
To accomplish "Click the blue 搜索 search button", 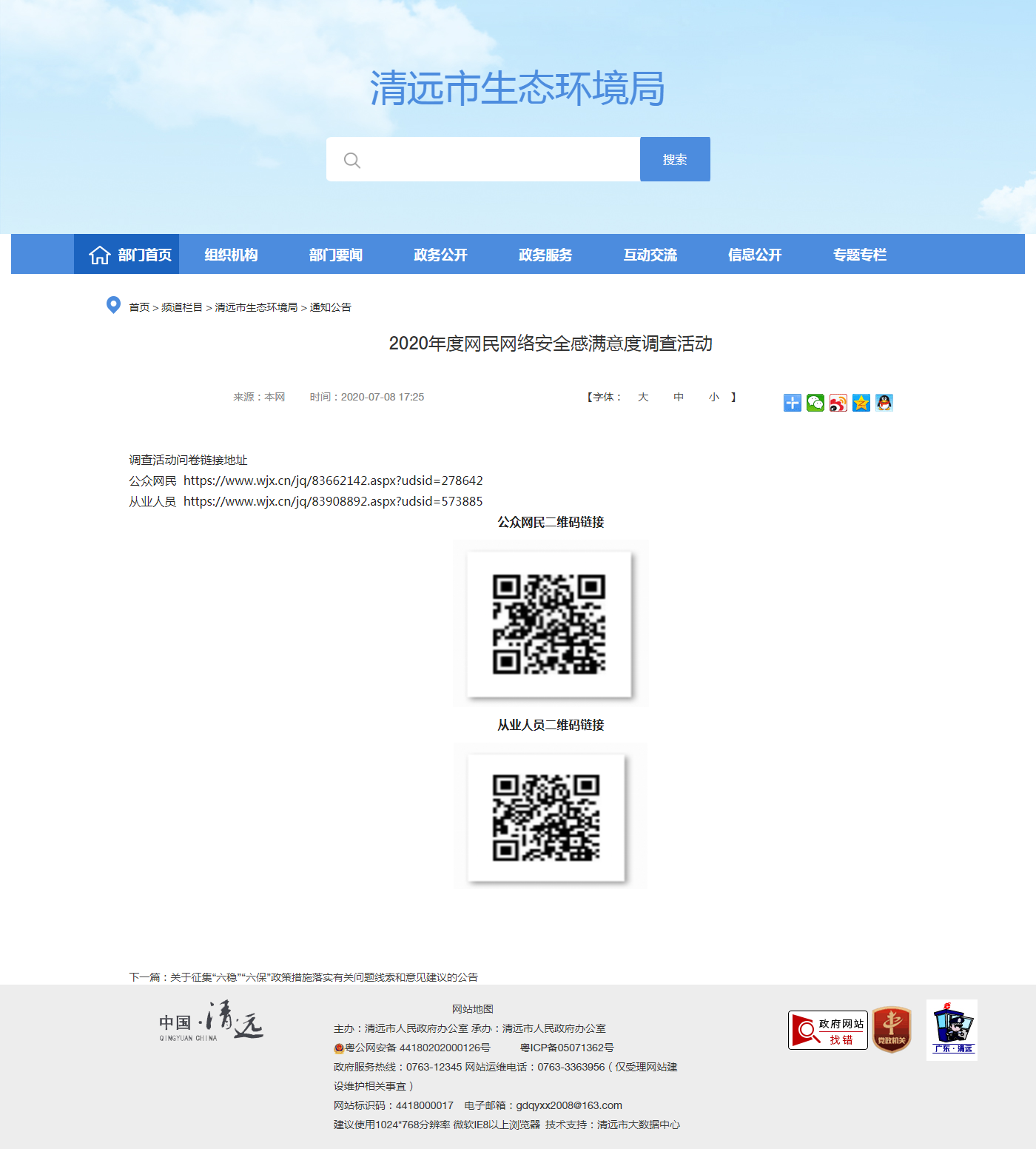I will point(675,159).
